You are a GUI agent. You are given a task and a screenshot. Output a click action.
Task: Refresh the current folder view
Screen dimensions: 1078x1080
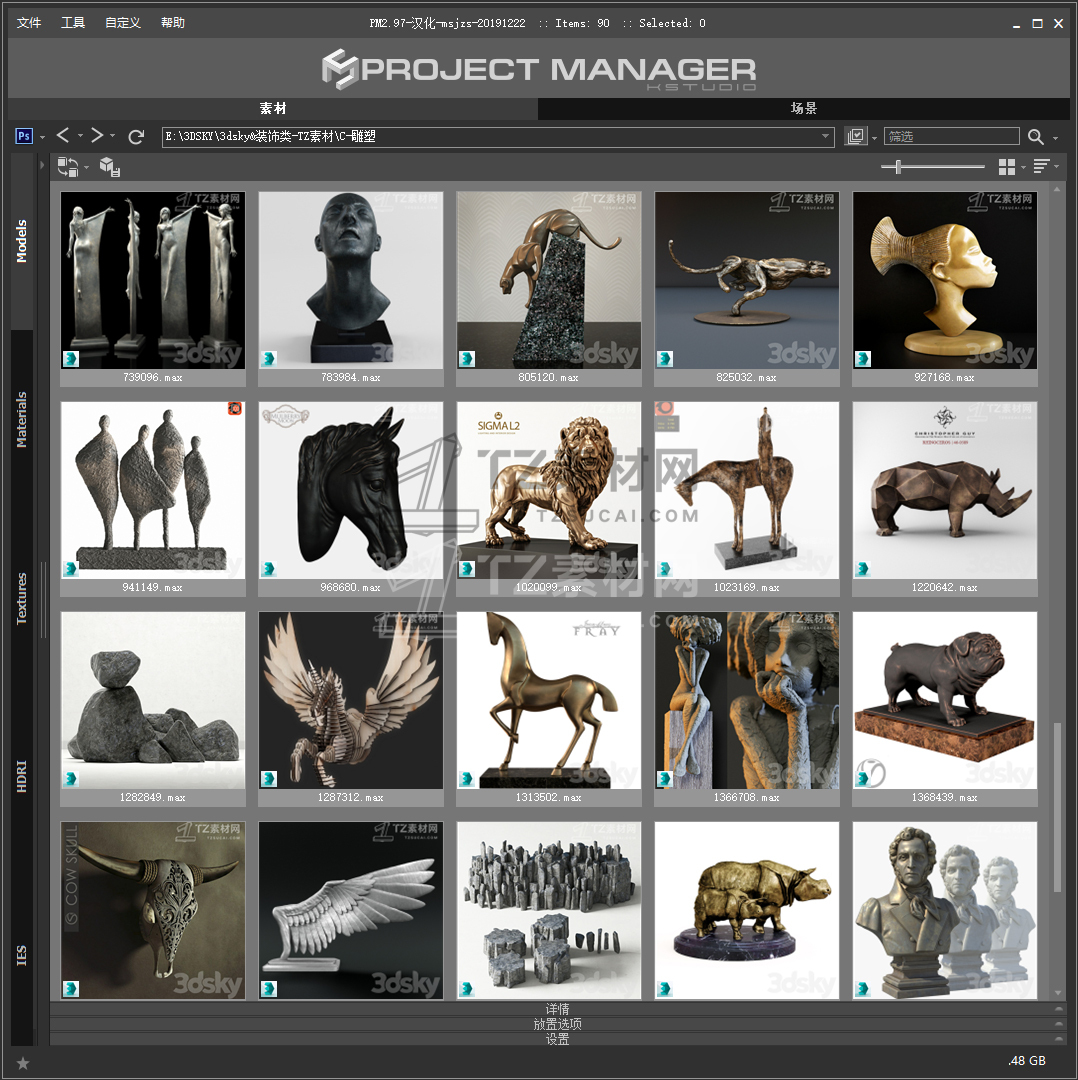click(x=136, y=136)
